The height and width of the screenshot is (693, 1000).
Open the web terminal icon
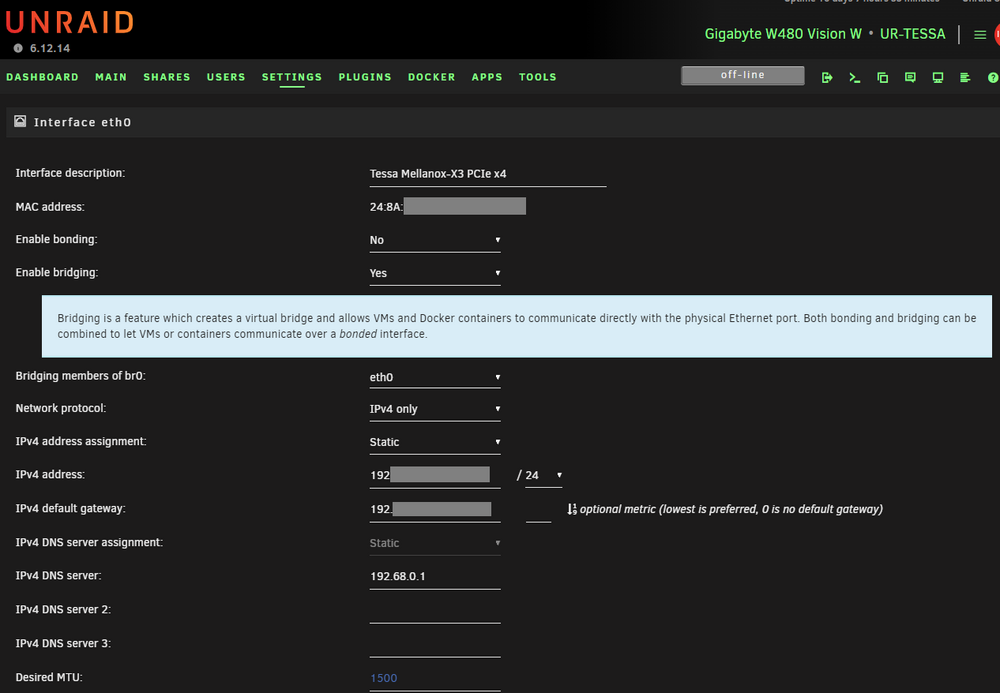(855, 77)
